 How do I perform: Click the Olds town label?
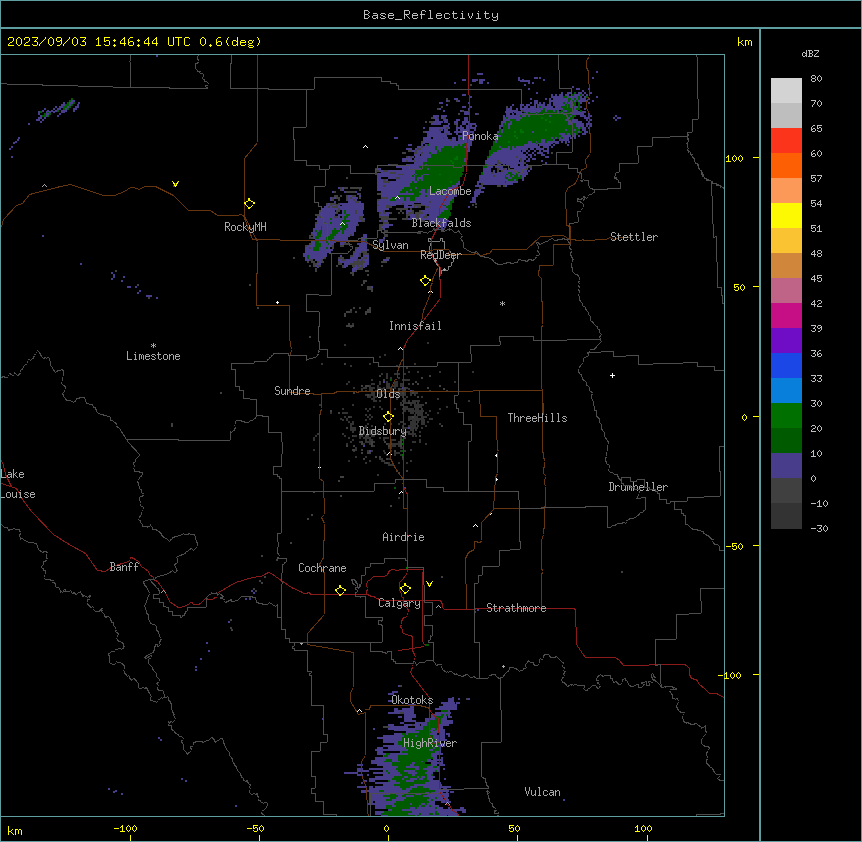(x=388, y=394)
